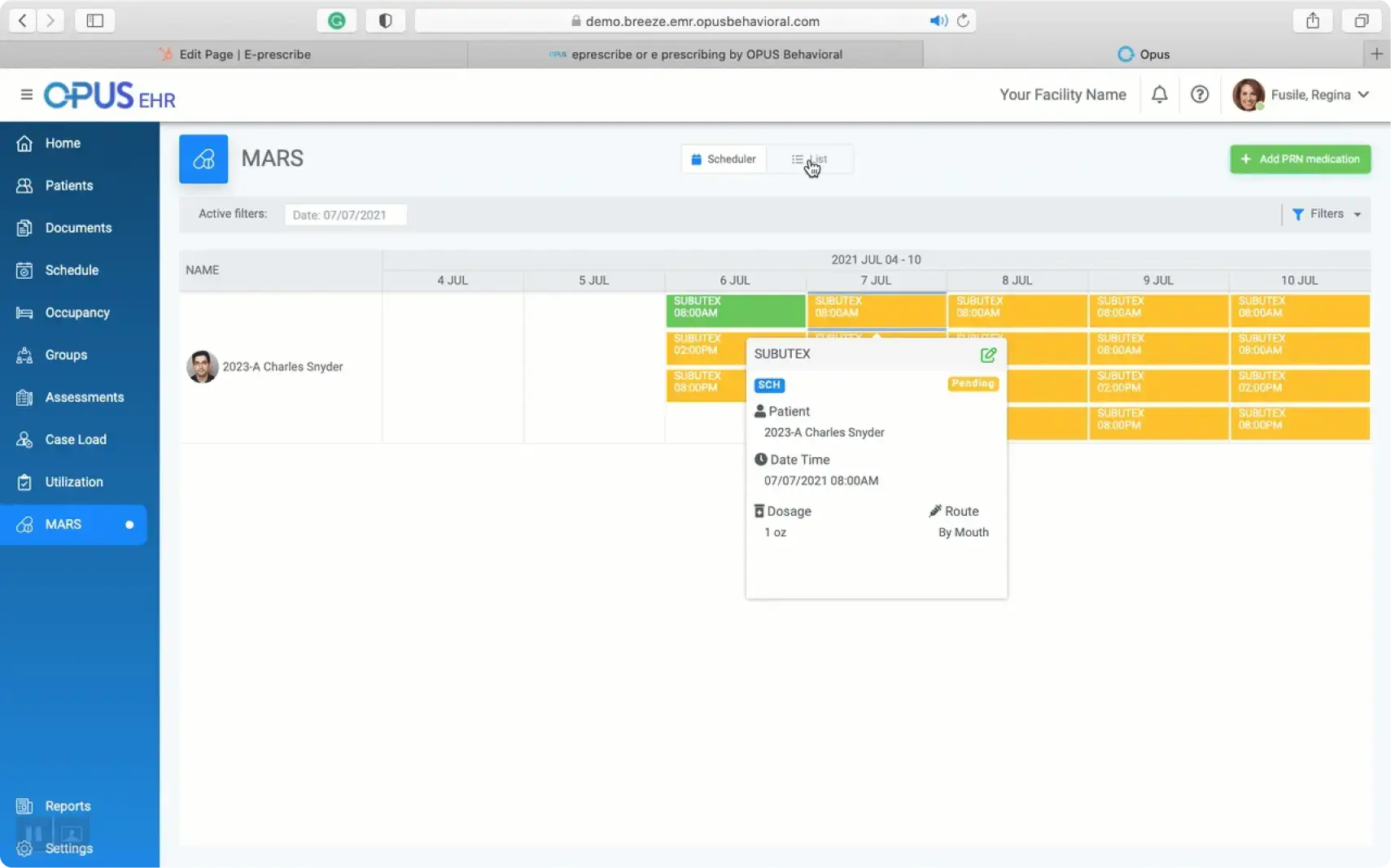Select the green SUBUTEX 08:00AM entry on 6 JUL
The image size is (1391, 868).
click(736, 311)
